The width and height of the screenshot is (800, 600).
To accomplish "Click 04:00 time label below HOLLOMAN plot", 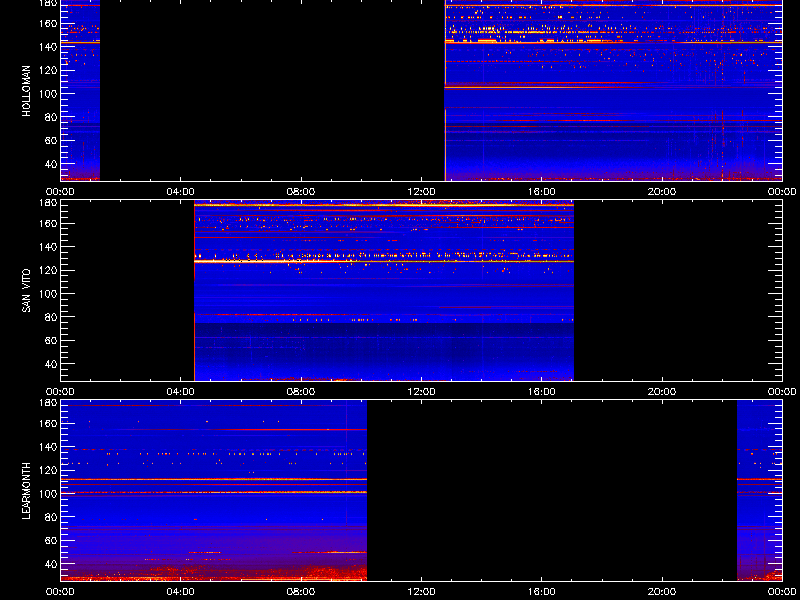I will click(181, 192).
